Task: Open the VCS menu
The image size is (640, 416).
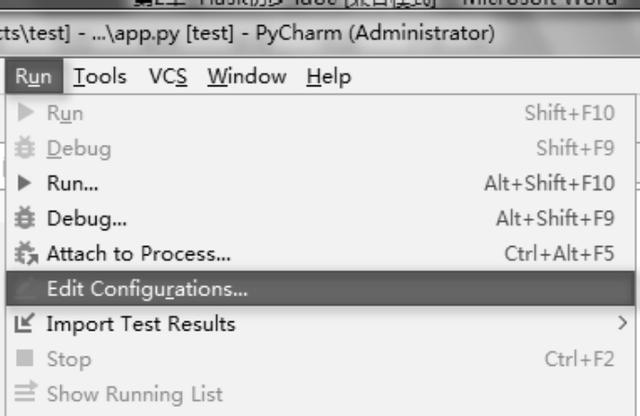Action: [168, 76]
